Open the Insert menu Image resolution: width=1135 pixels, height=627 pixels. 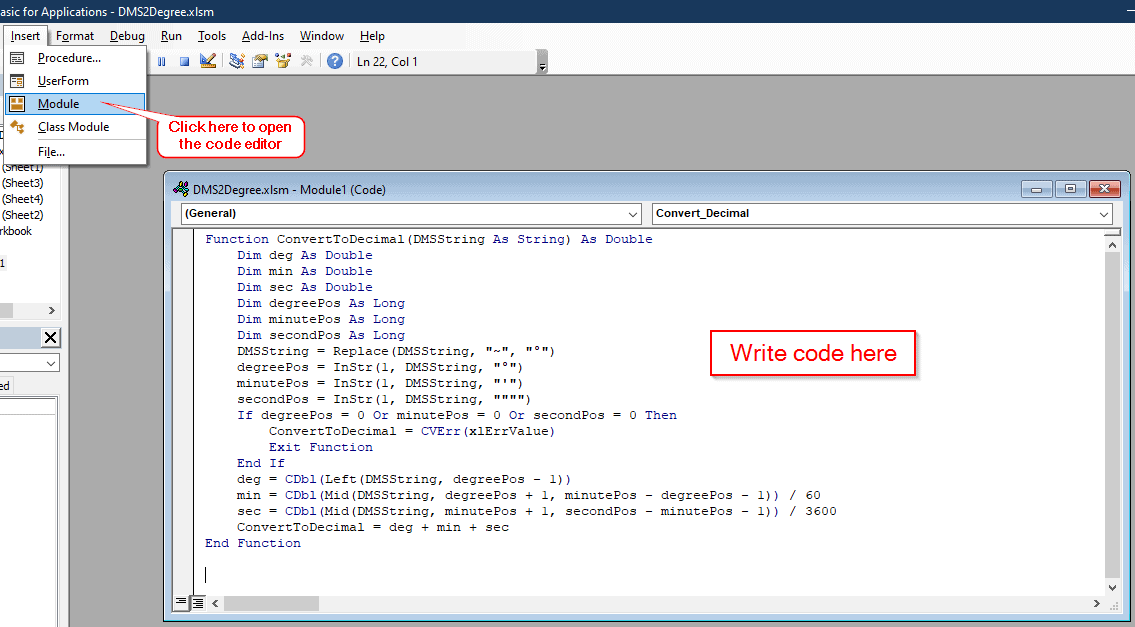point(25,35)
